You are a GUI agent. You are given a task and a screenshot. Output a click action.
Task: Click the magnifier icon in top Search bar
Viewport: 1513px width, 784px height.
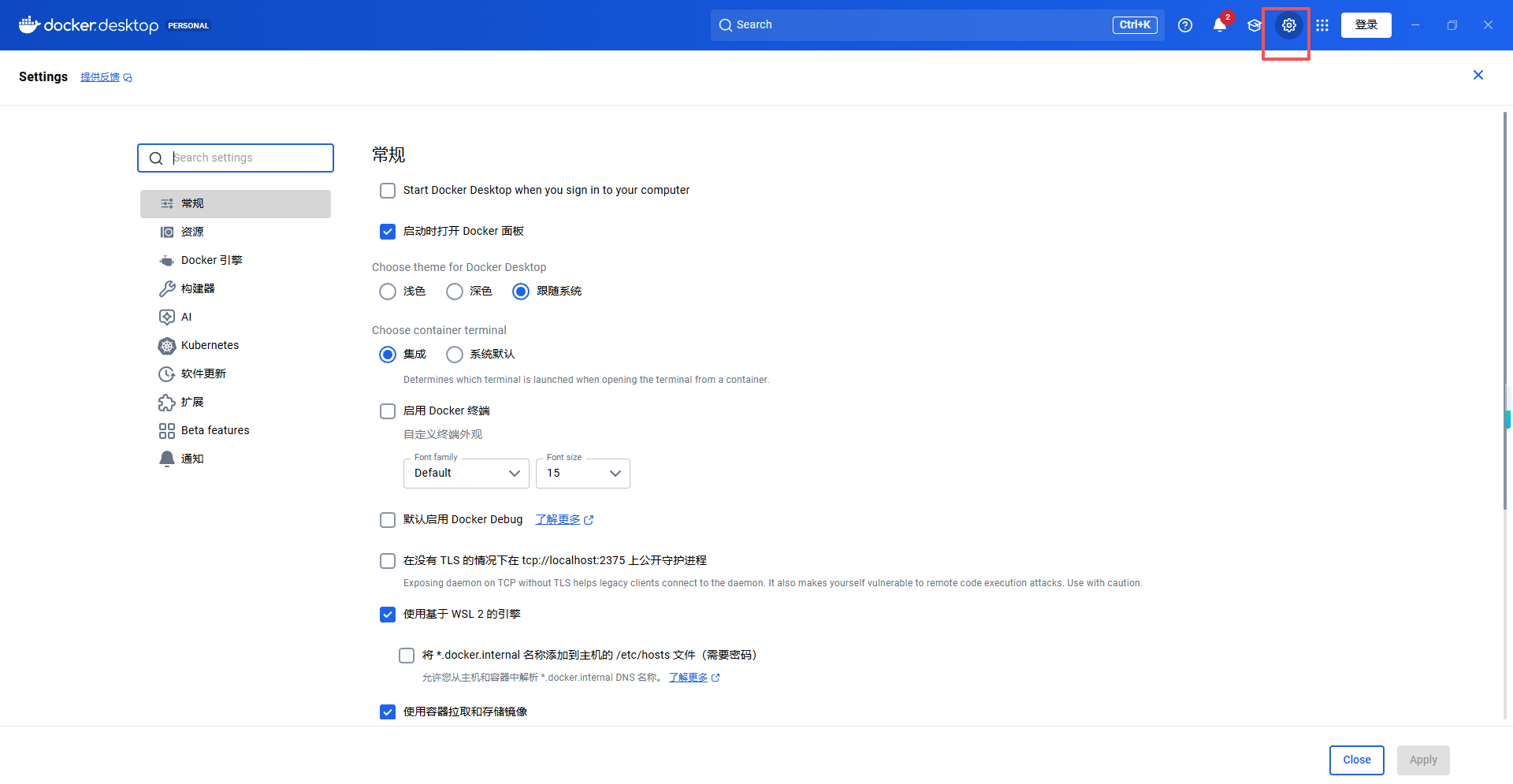pos(726,25)
